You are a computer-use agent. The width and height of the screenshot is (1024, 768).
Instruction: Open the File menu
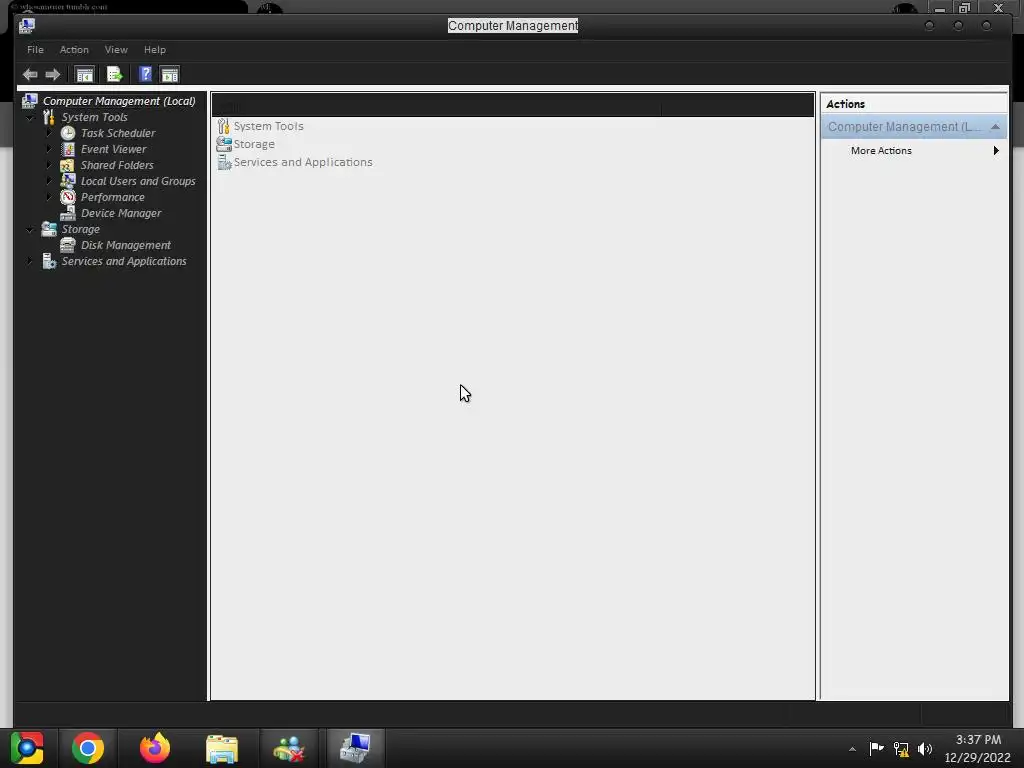point(35,50)
